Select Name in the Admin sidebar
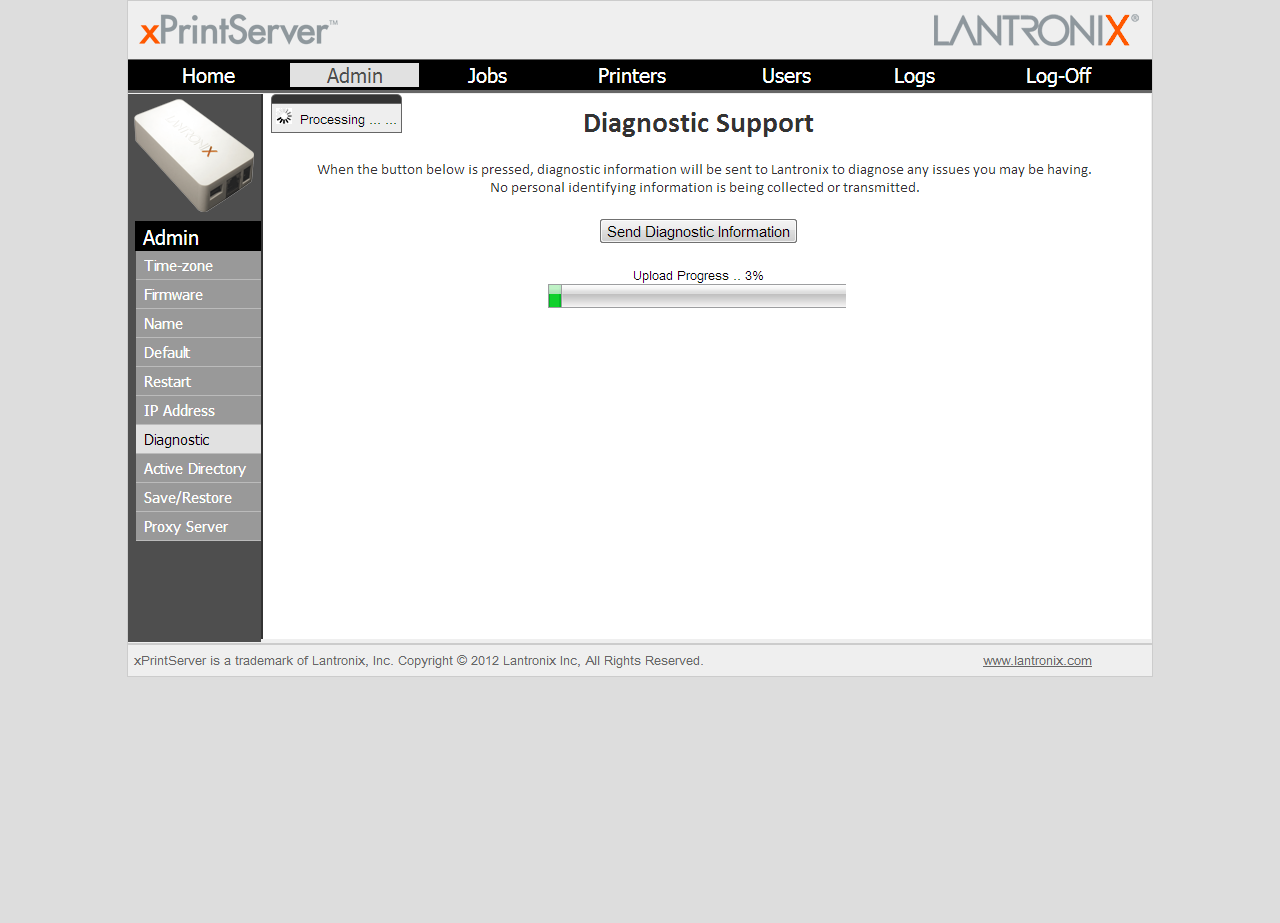 coord(198,324)
